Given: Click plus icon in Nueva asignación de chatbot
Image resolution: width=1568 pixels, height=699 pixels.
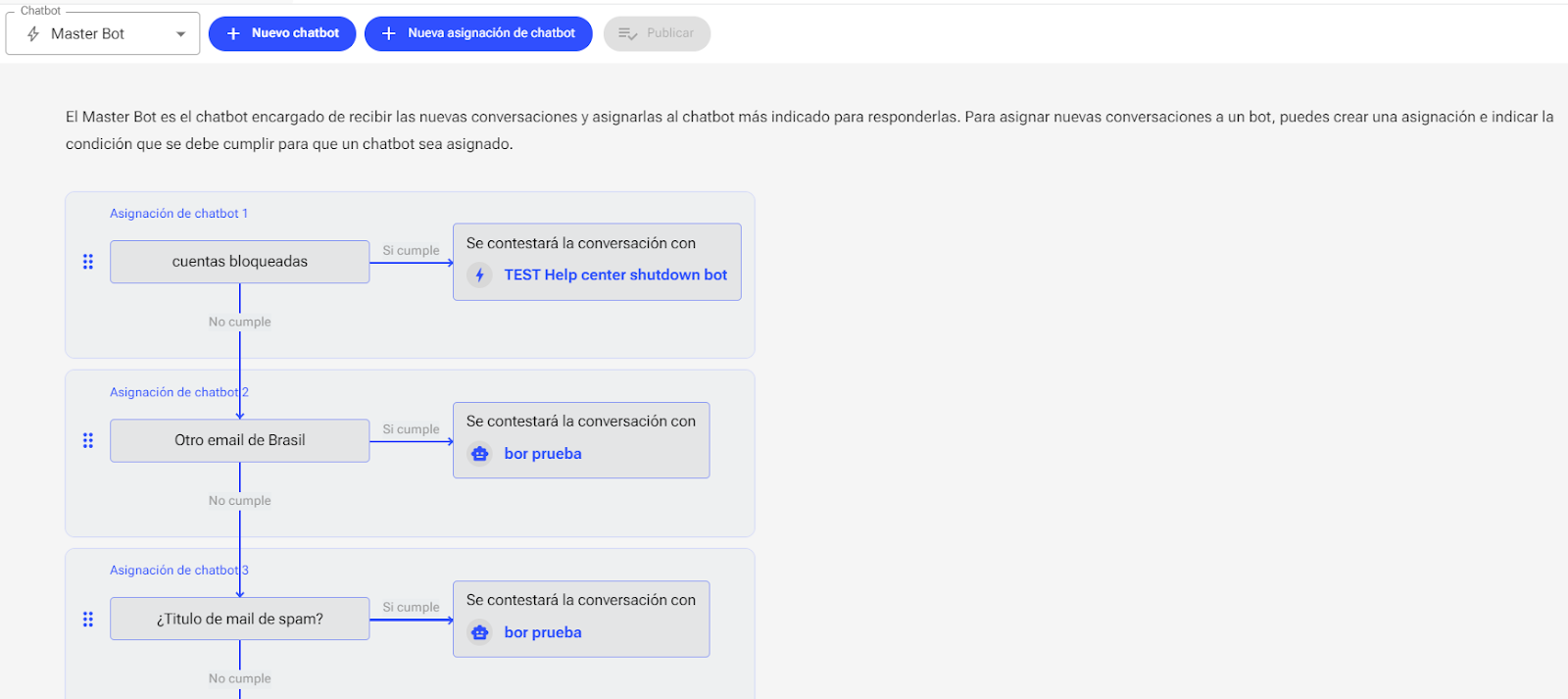Looking at the screenshot, I should tap(389, 33).
